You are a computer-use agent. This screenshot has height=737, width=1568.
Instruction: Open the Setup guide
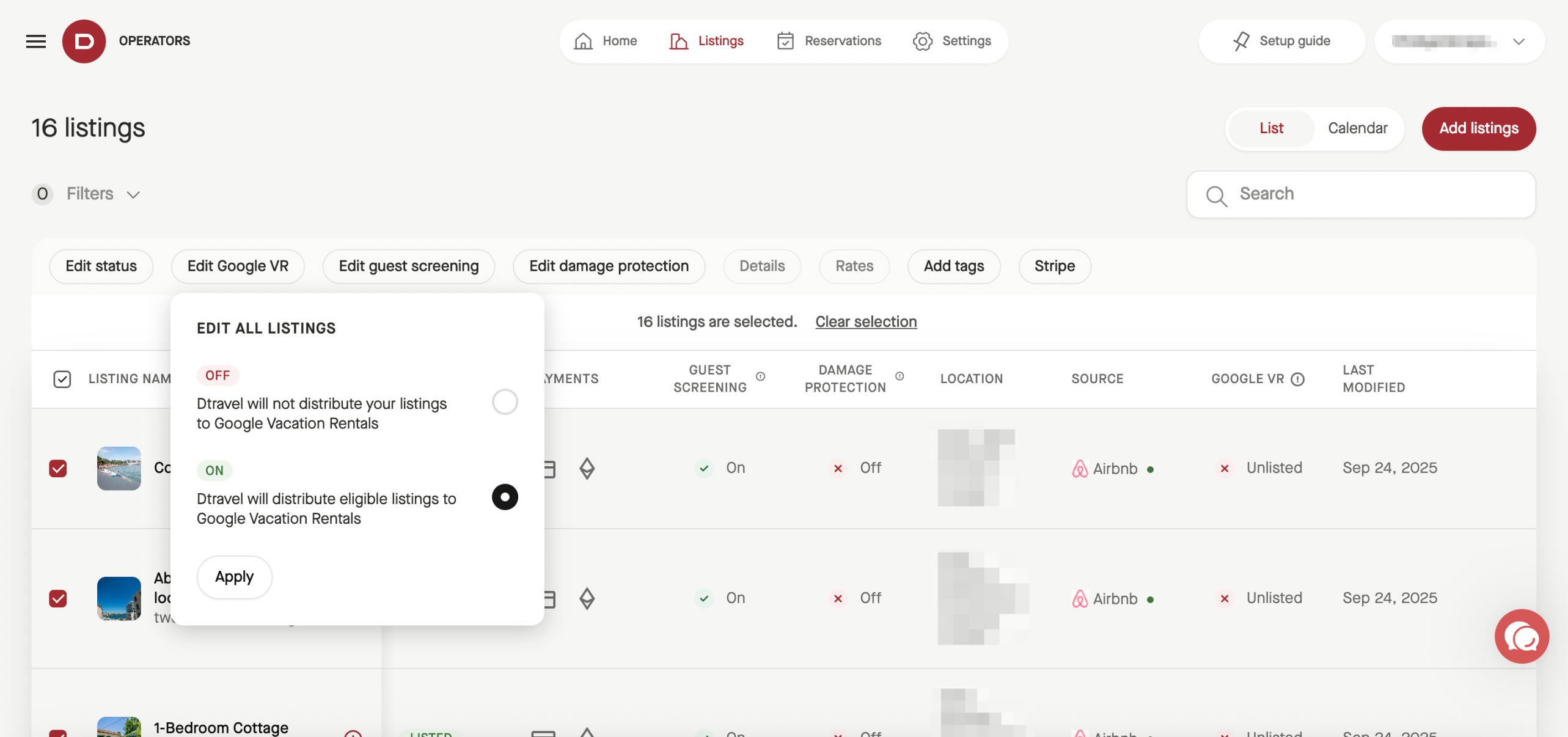[x=1282, y=41]
